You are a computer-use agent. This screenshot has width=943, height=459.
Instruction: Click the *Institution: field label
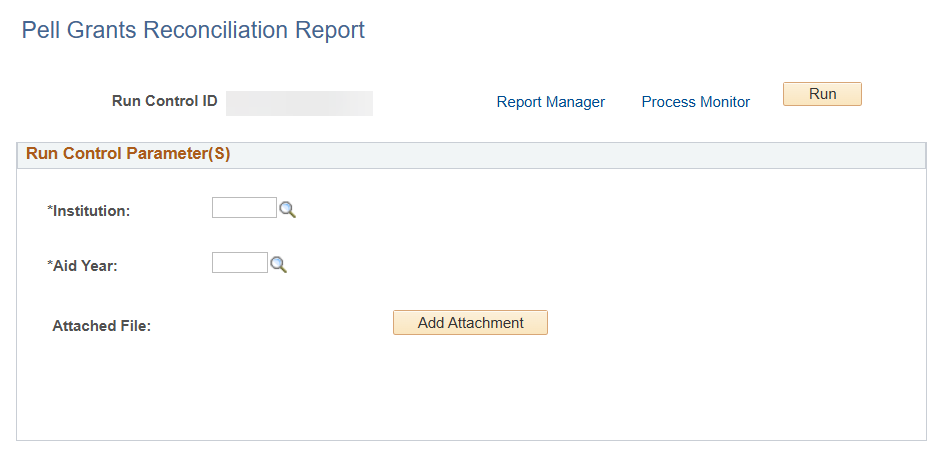point(88,211)
